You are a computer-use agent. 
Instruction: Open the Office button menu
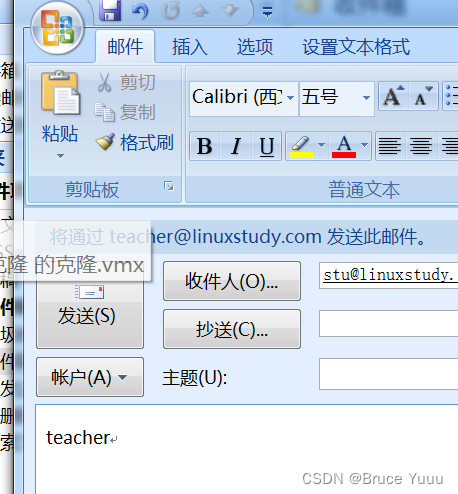57,28
